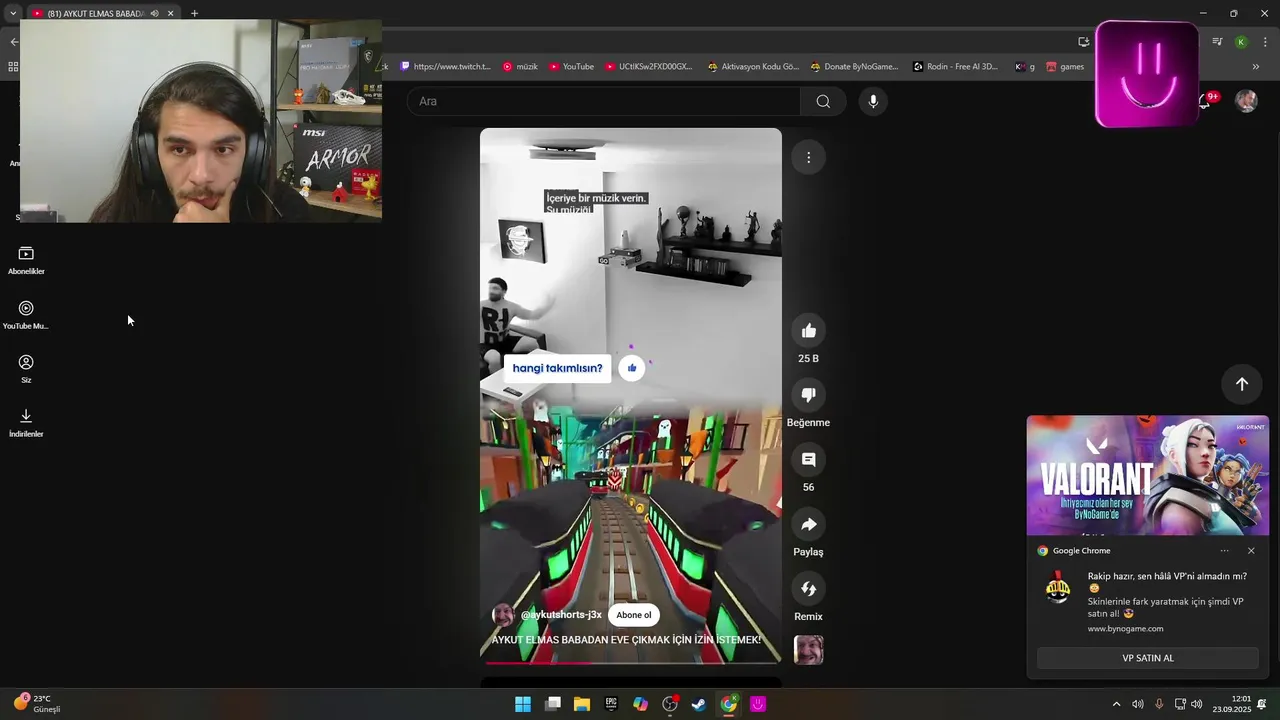The height and width of the screenshot is (720, 1280).
Task: Open the Chrome profile K avatar
Action: pyautogui.click(x=1241, y=41)
